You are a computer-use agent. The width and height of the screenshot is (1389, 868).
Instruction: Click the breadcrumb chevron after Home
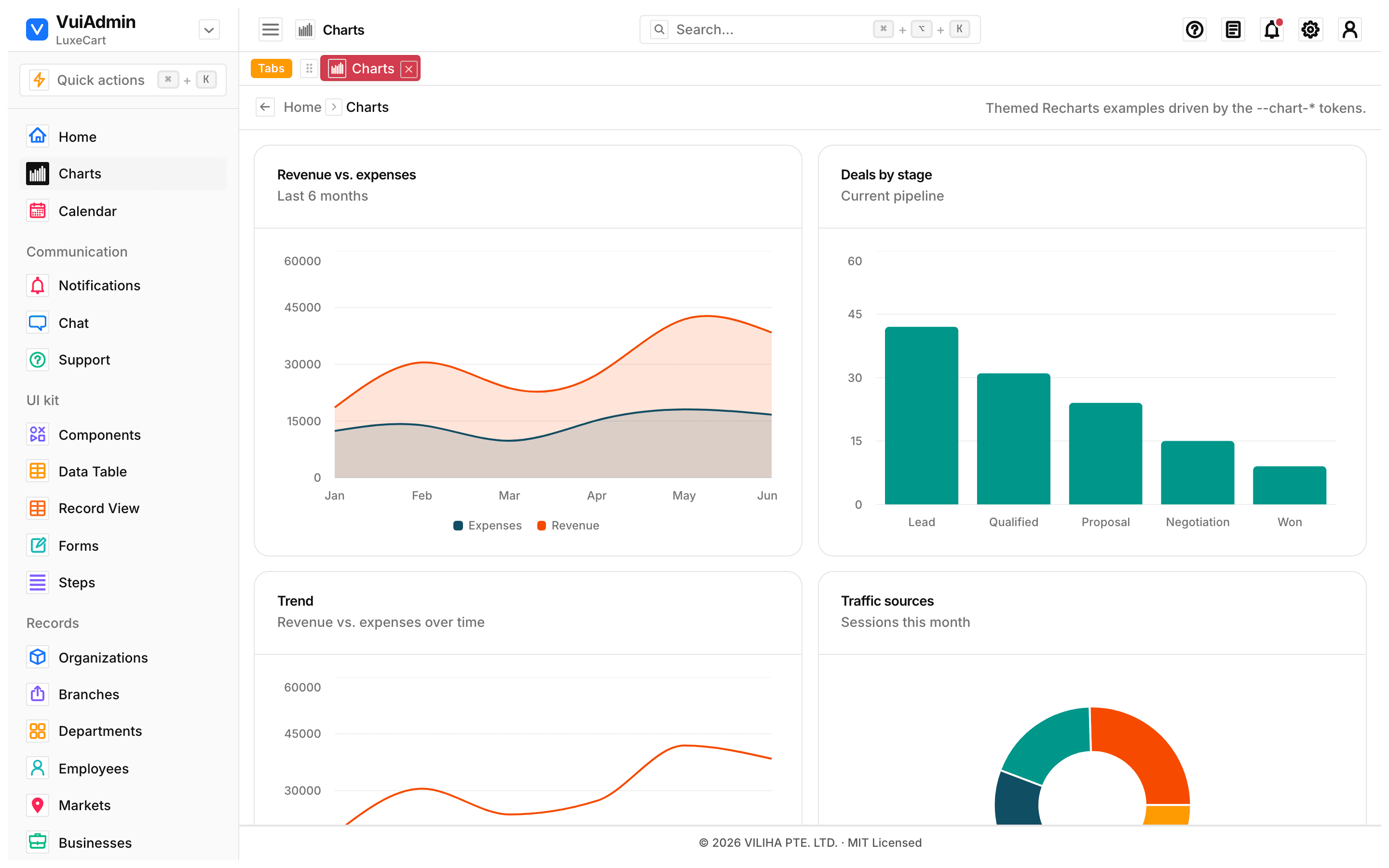333,108
